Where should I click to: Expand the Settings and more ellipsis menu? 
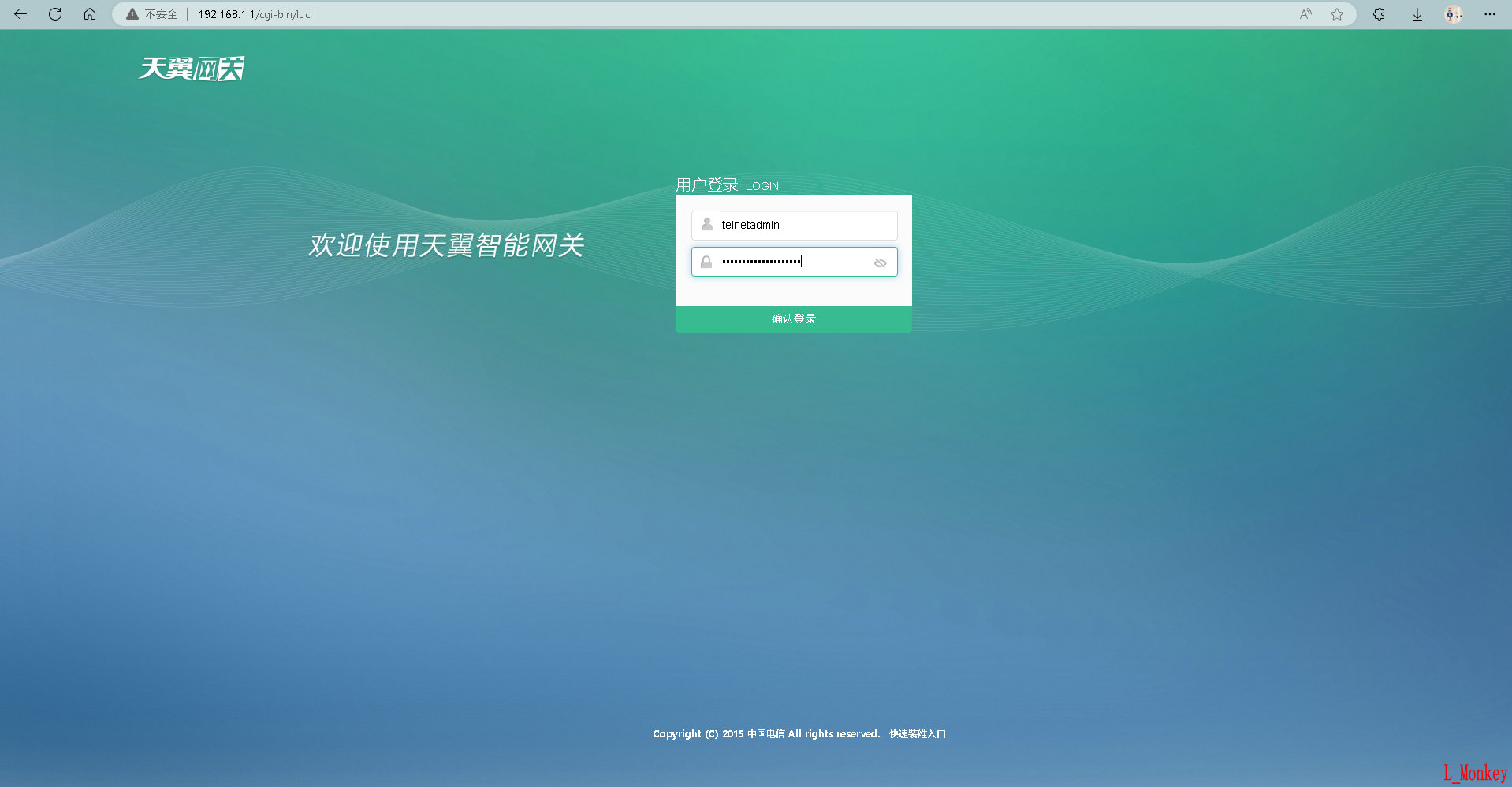pyautogui.click(x=1489, y=14)
